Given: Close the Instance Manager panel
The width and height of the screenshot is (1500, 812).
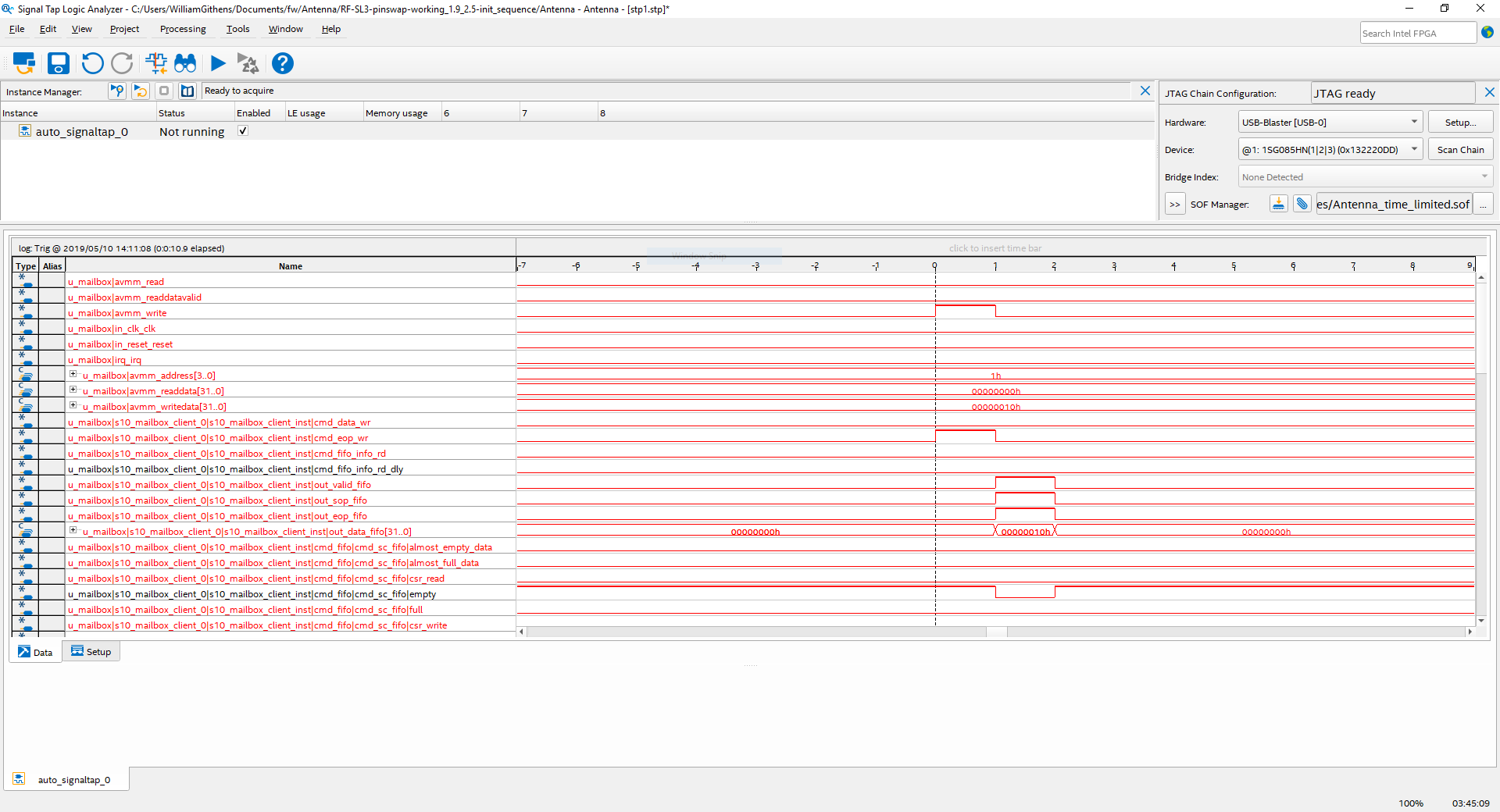Looking at the screenshot, I should (1145, 91).
